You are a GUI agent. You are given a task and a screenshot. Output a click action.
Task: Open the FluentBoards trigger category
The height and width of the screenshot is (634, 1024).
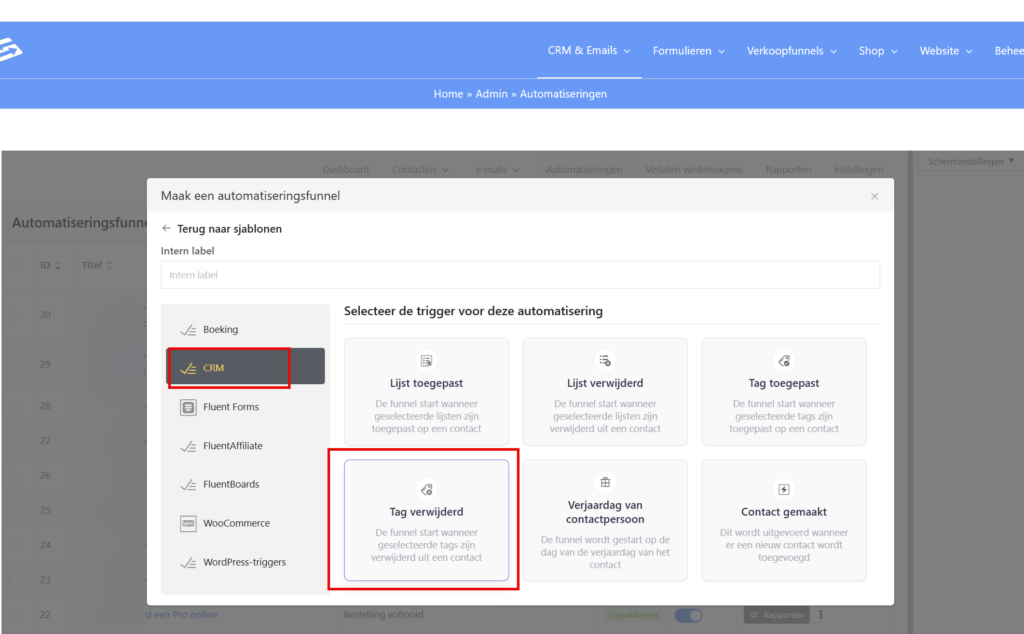[x=230, y=485]
